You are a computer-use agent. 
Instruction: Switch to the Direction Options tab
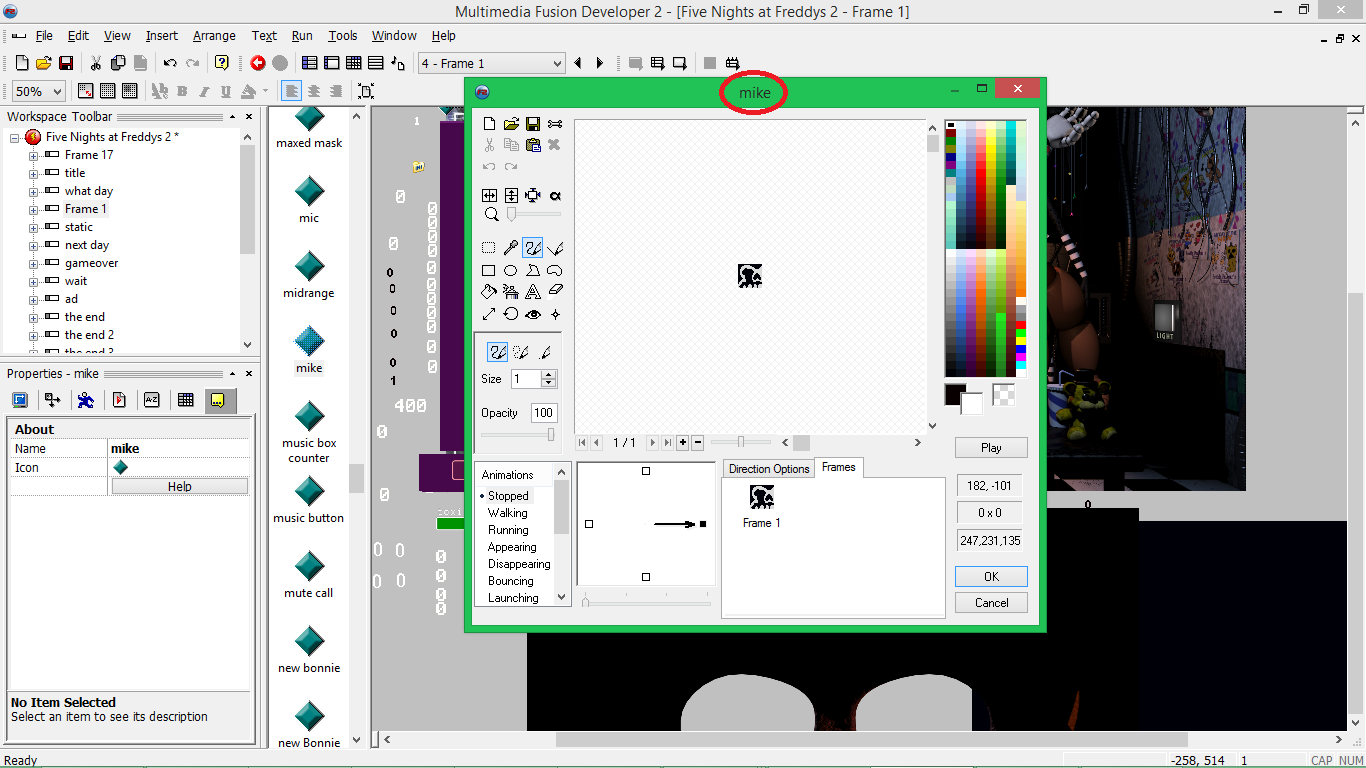click(769, 469)
